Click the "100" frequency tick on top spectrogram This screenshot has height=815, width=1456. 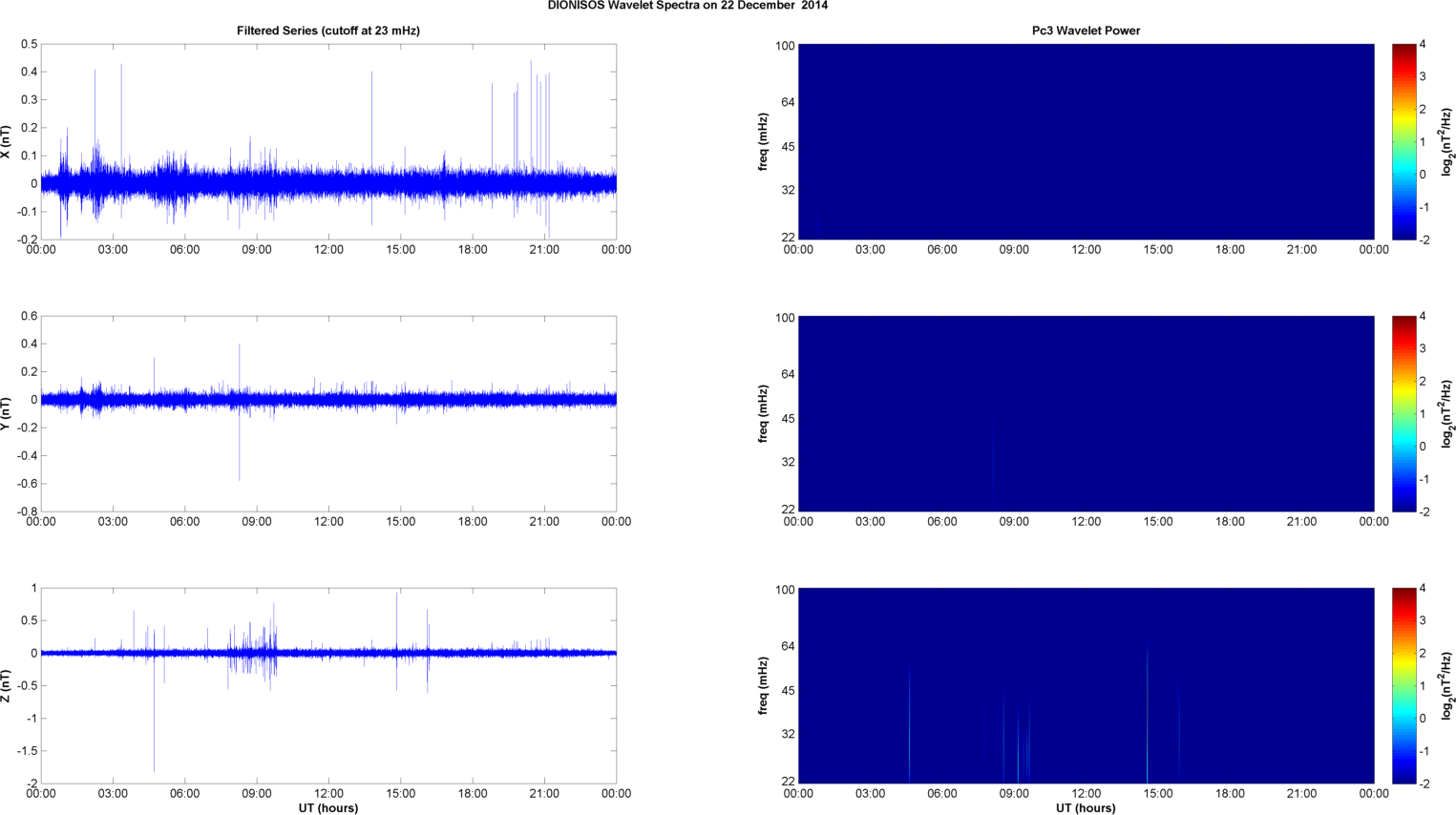pyautogui.click(x=785, y=46)
